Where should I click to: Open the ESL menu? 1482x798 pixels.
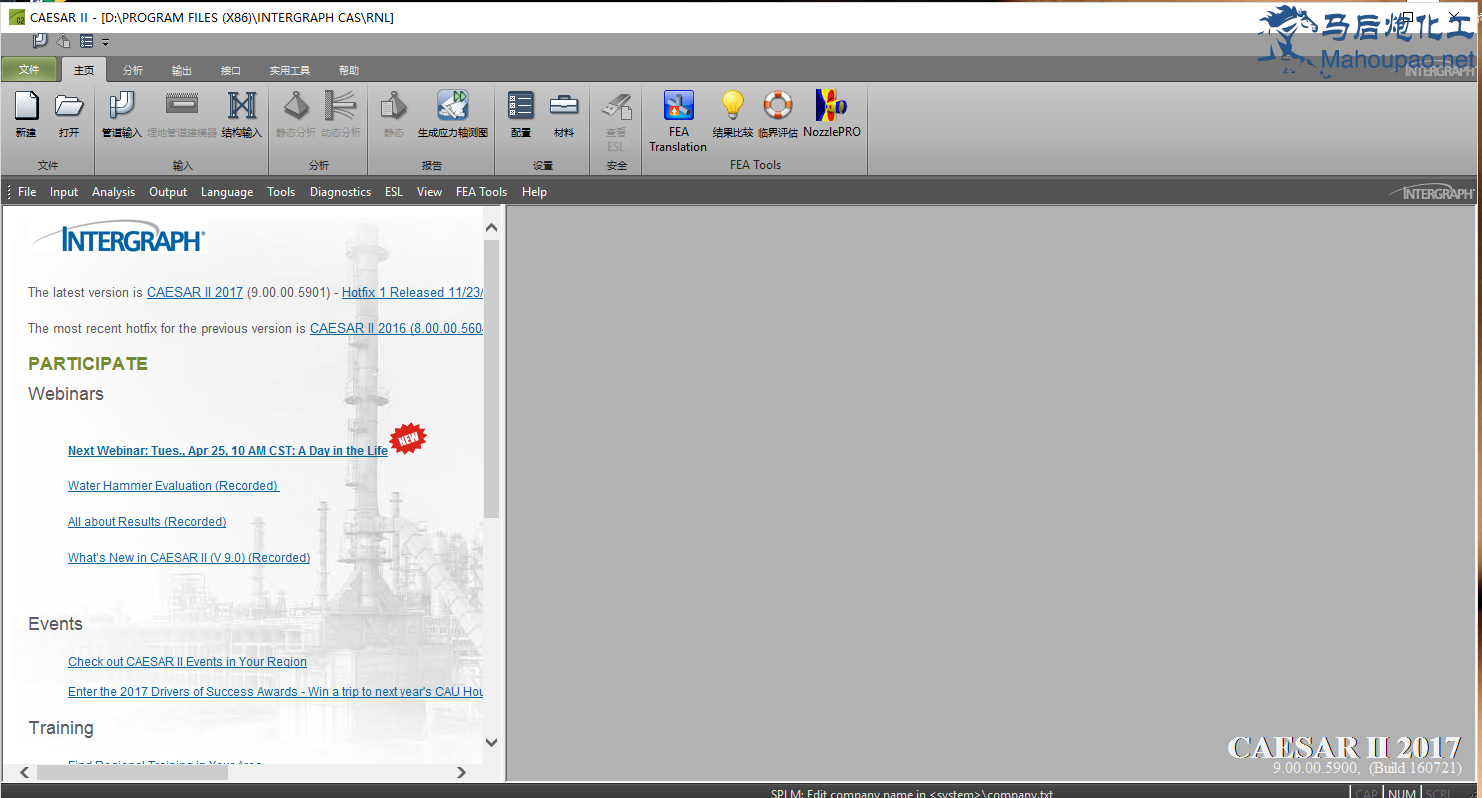point(394,192)
